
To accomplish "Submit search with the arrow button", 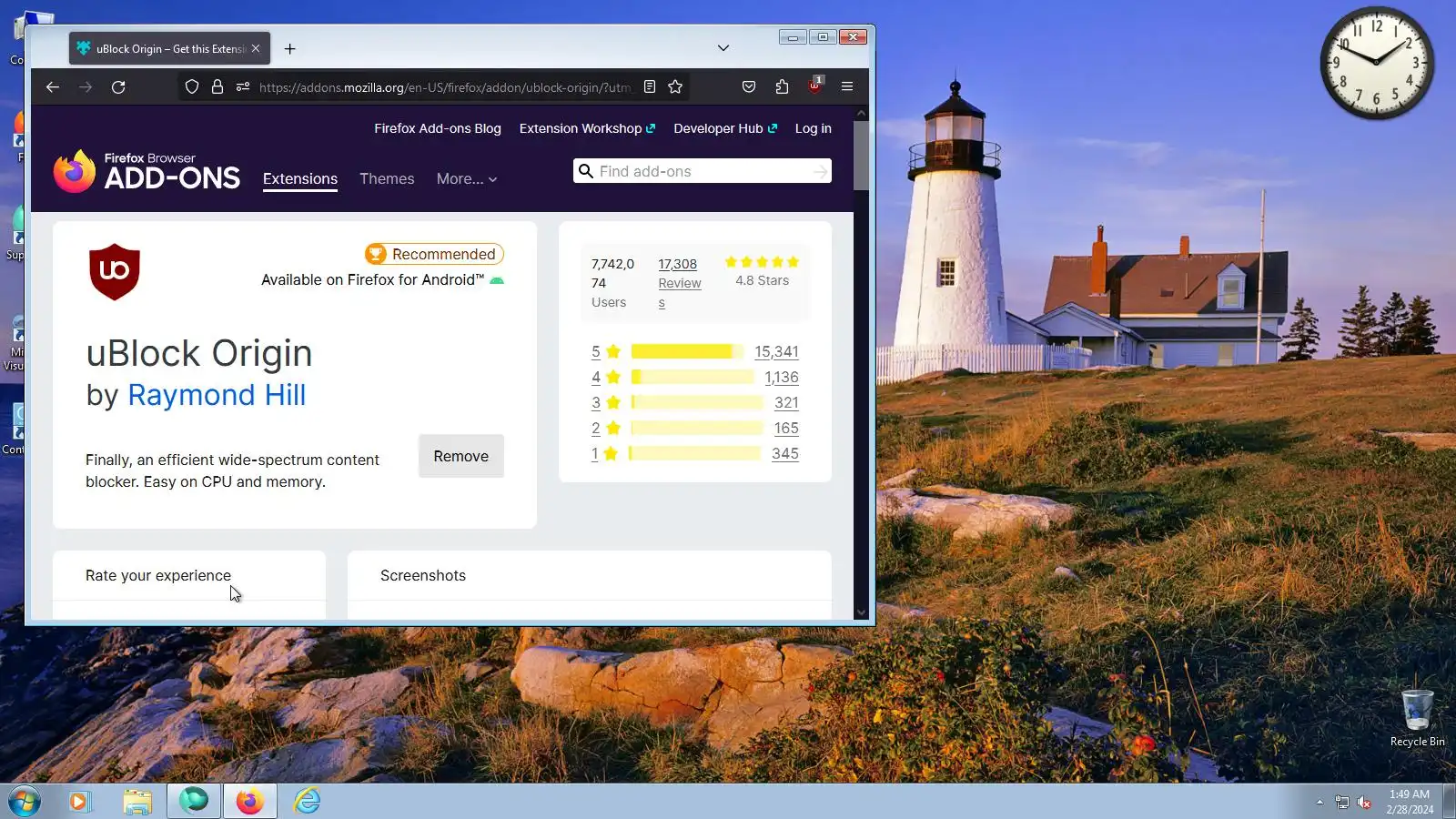I will [820, 171].
